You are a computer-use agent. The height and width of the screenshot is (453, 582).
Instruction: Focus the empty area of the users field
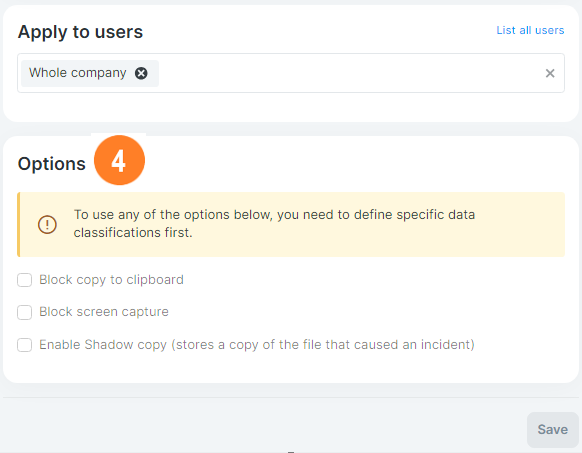tap(349, 73)
